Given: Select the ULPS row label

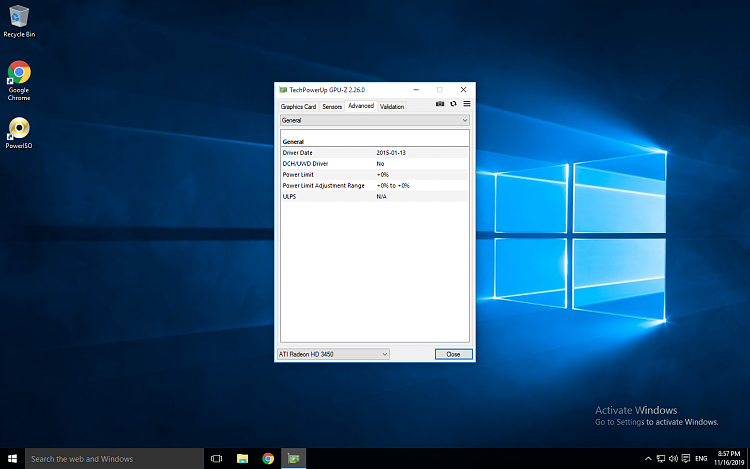Looking at the screenshot, I should pyautogui.click(x=289, y=196).
